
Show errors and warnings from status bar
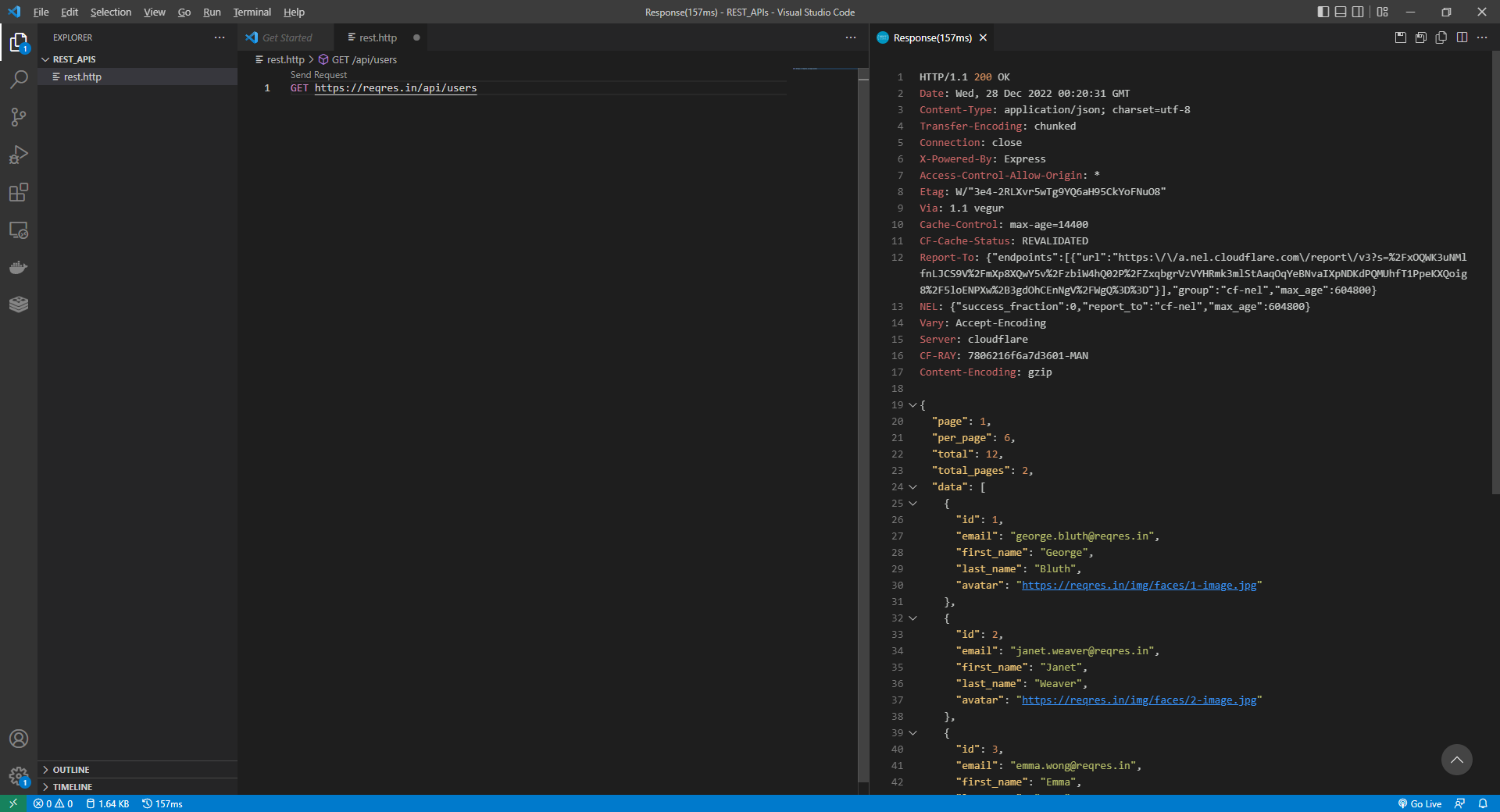(x=53, y=803)
